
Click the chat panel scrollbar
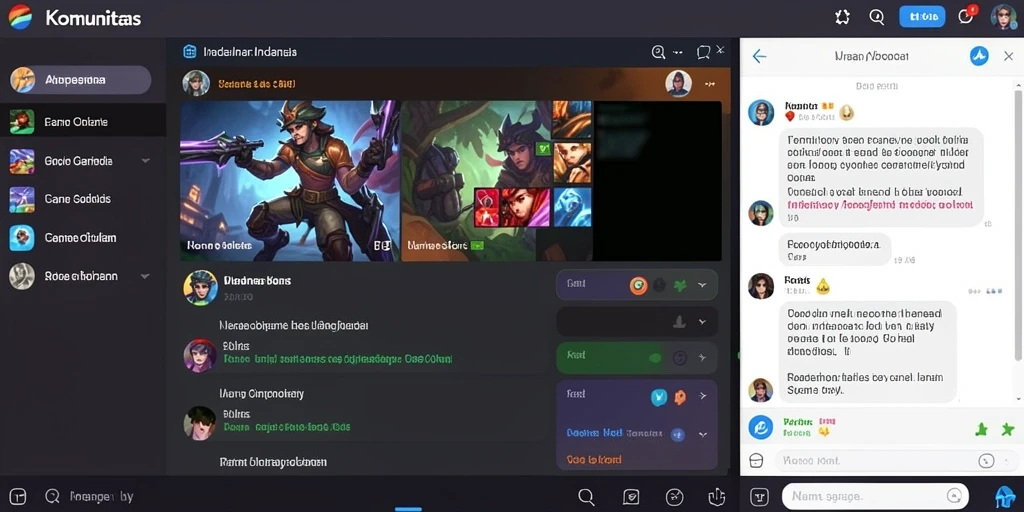[1017, 225]
